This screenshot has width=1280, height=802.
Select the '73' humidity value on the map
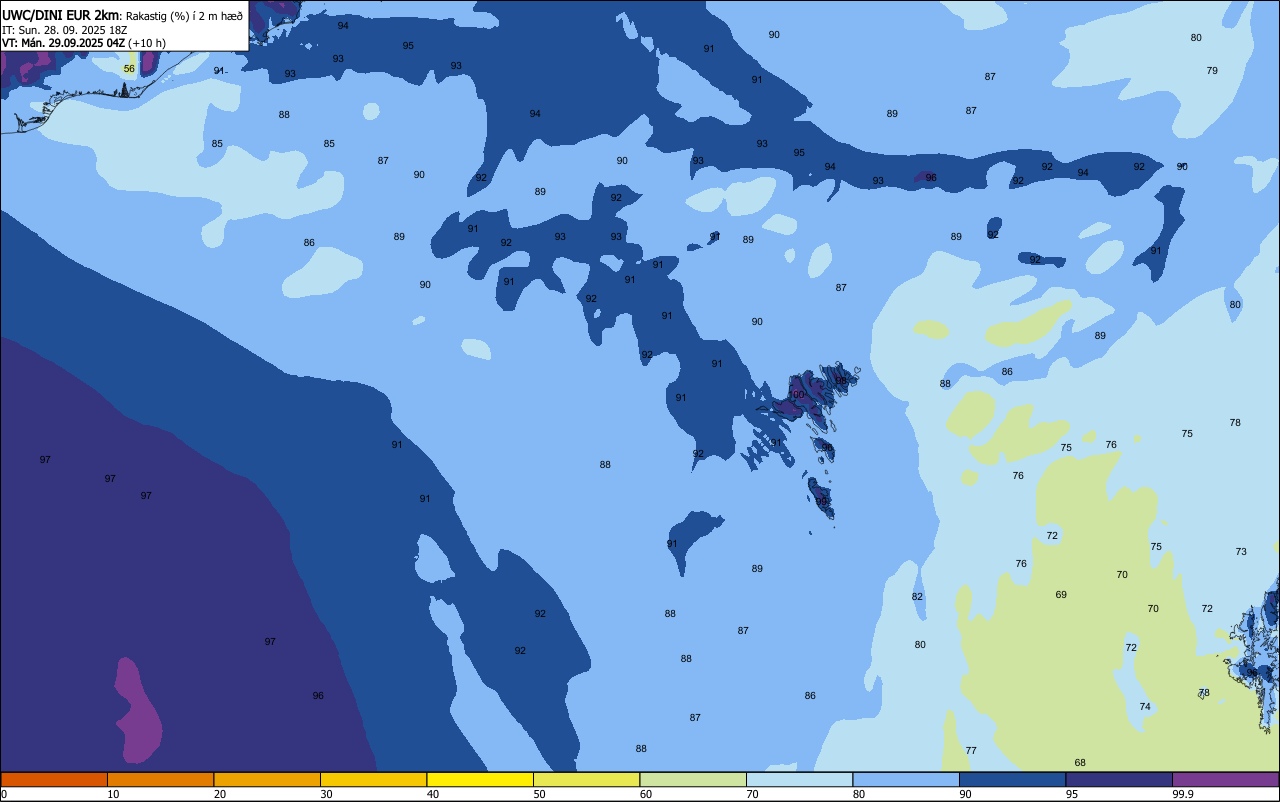click(x=1241, y=552)
